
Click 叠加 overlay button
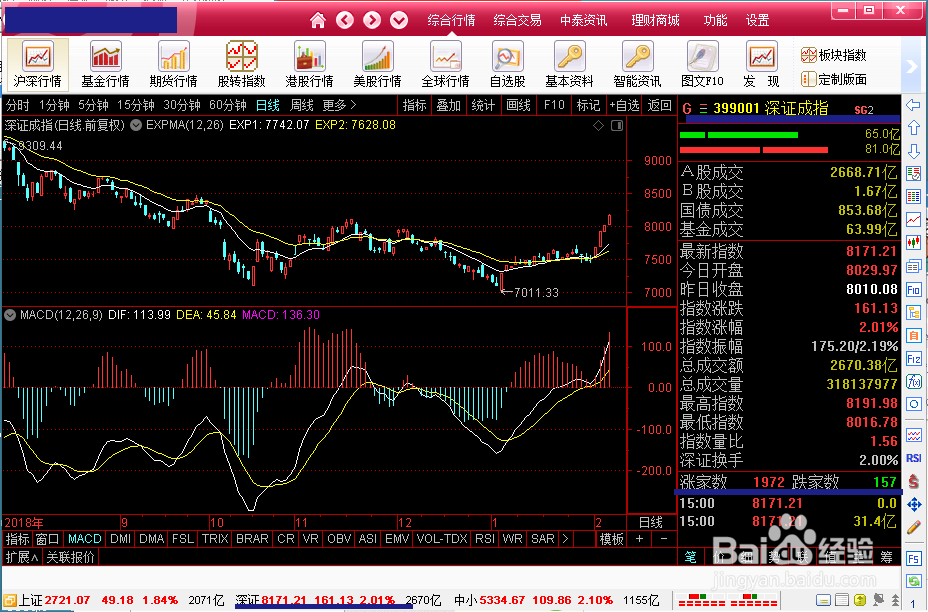click(449, 105)
